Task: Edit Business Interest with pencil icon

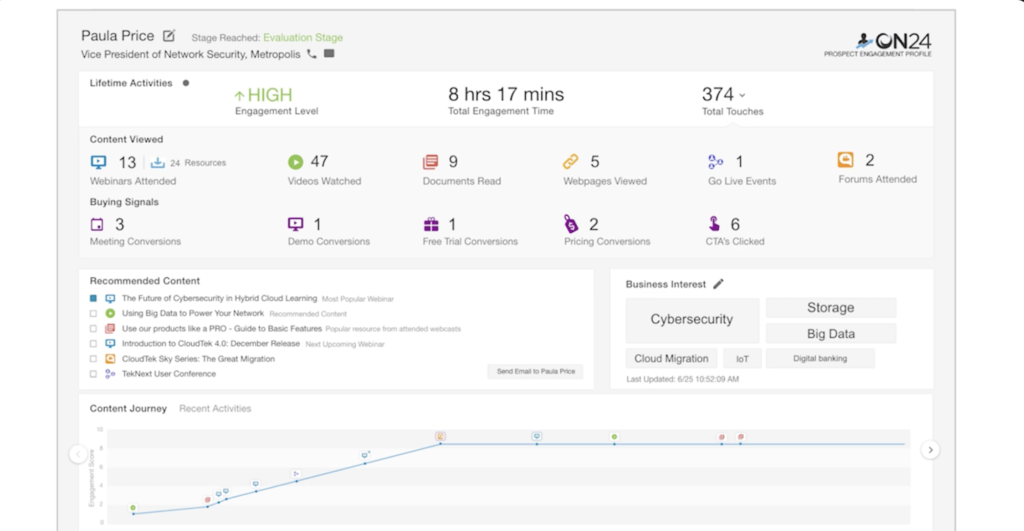Action: tap(718, 284)
